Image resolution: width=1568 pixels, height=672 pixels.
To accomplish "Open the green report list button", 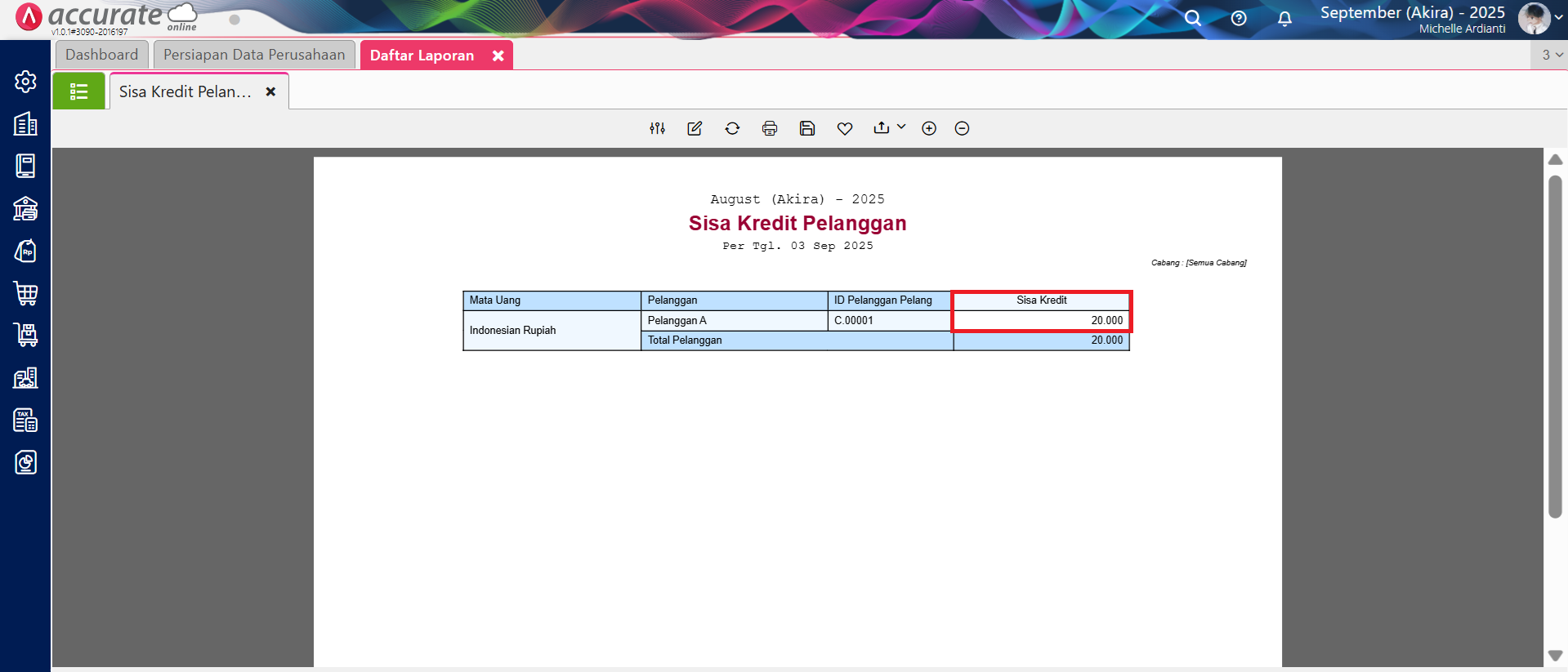I will tap(79, 91).
